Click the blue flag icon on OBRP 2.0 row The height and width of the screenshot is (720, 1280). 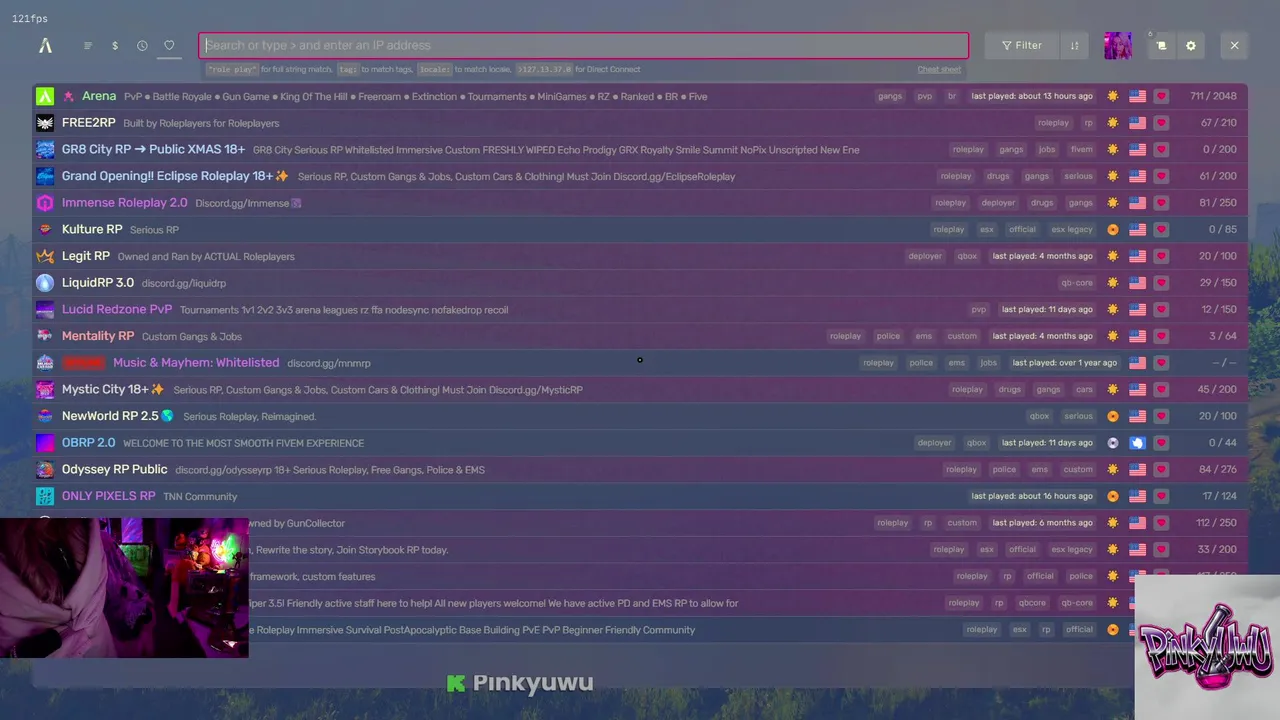[1137, 443]
